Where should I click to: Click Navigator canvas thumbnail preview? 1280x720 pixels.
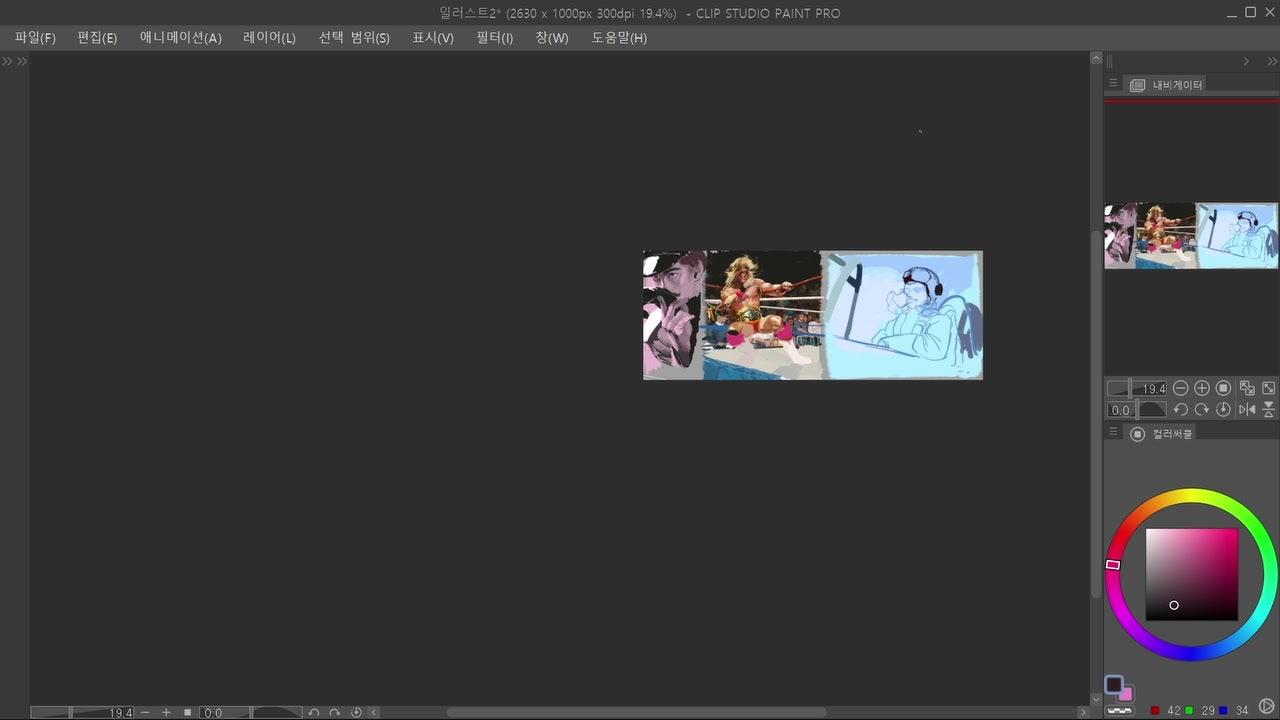click(1191, 235)
